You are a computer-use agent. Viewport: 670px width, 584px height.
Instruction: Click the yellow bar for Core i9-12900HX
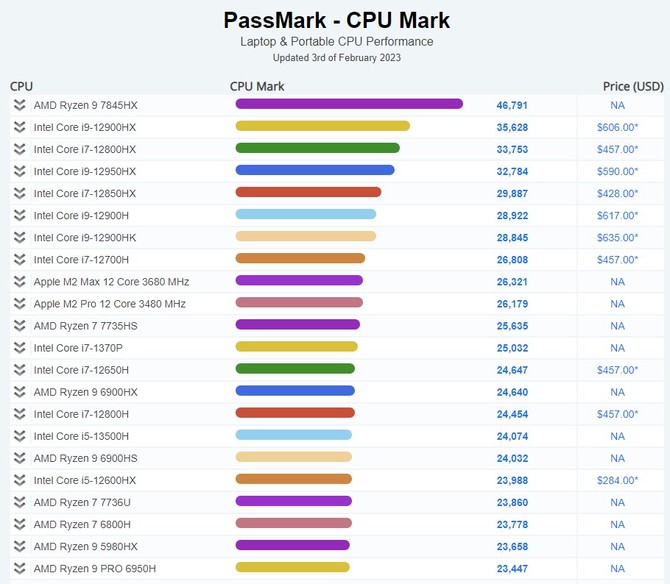(323, 126)
